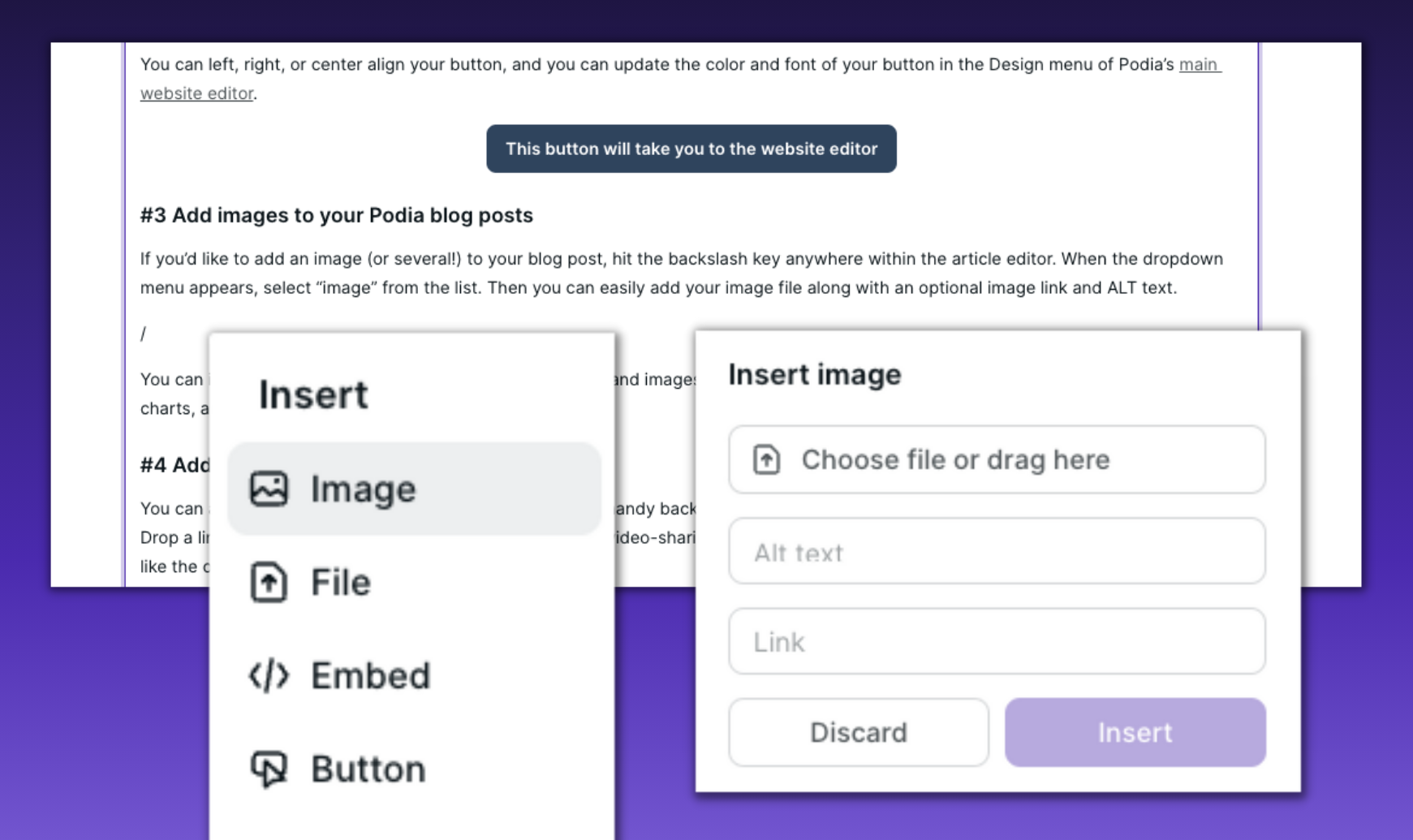The width and height of the screenshot is (1413, 840).
Task: Open the Embed option in Insert menu
Action: pyautogui.click(x=370, y=675)
